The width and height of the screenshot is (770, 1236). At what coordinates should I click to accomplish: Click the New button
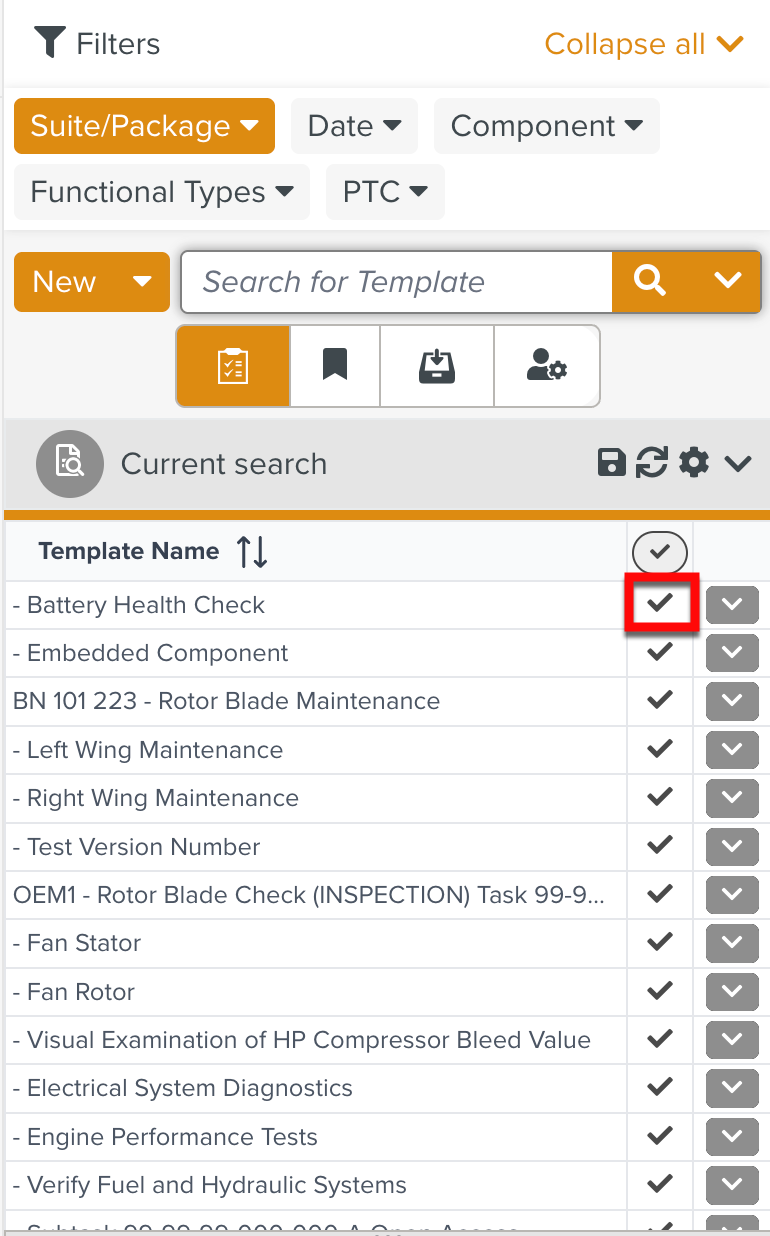(x=66, y=282)
